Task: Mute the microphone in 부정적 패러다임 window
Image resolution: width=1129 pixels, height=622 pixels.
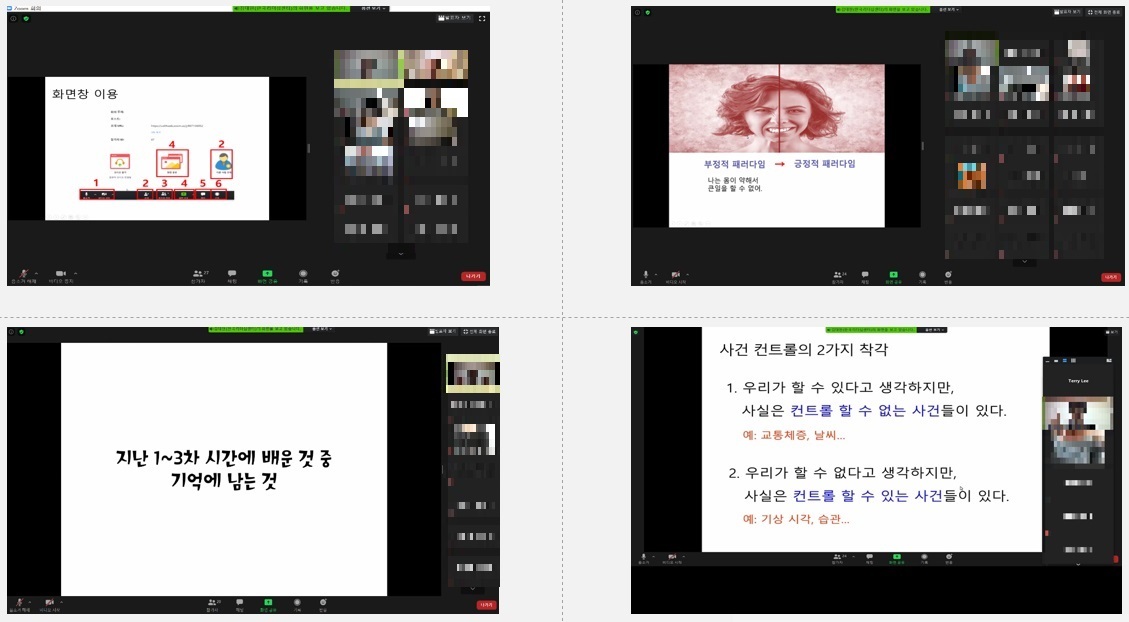Action: pos(646,276)
